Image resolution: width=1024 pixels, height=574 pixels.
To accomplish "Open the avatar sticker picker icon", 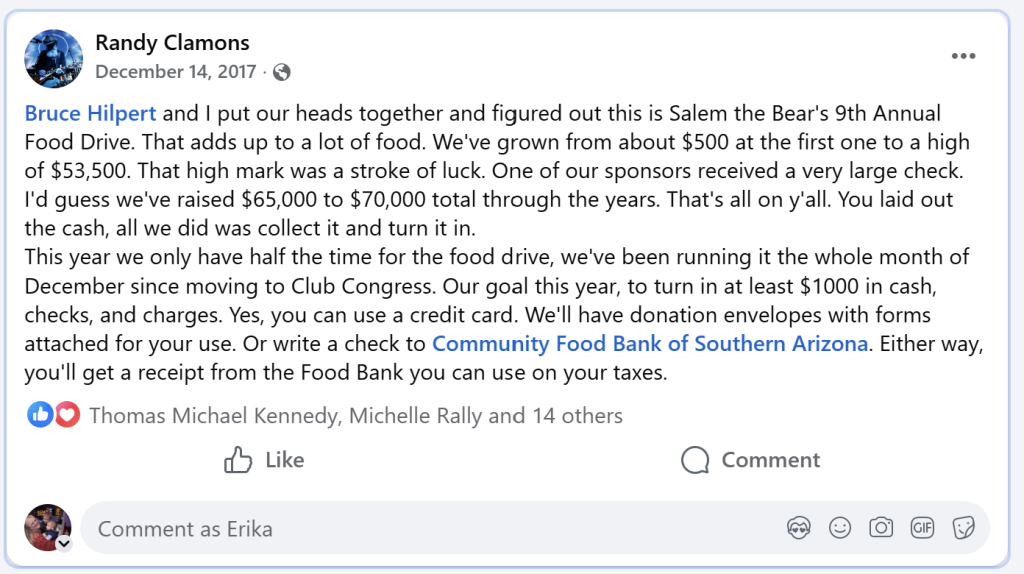I will pos(799,528).
